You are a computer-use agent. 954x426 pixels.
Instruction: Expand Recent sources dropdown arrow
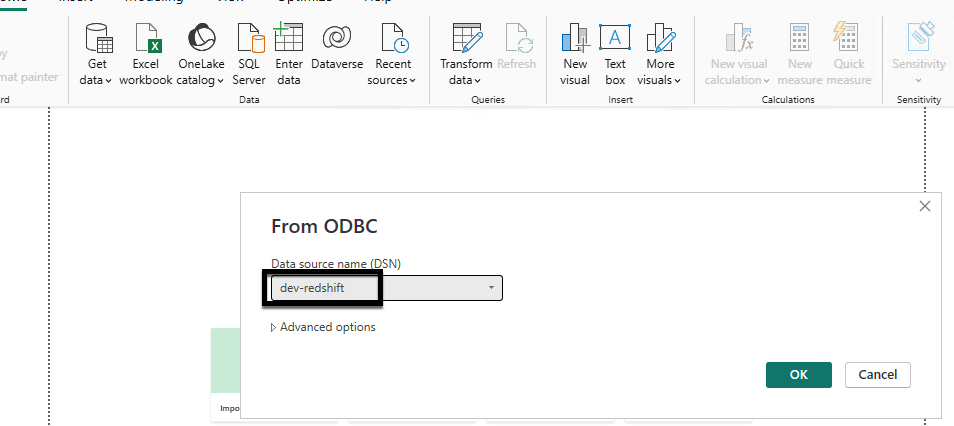coord(413,80)
